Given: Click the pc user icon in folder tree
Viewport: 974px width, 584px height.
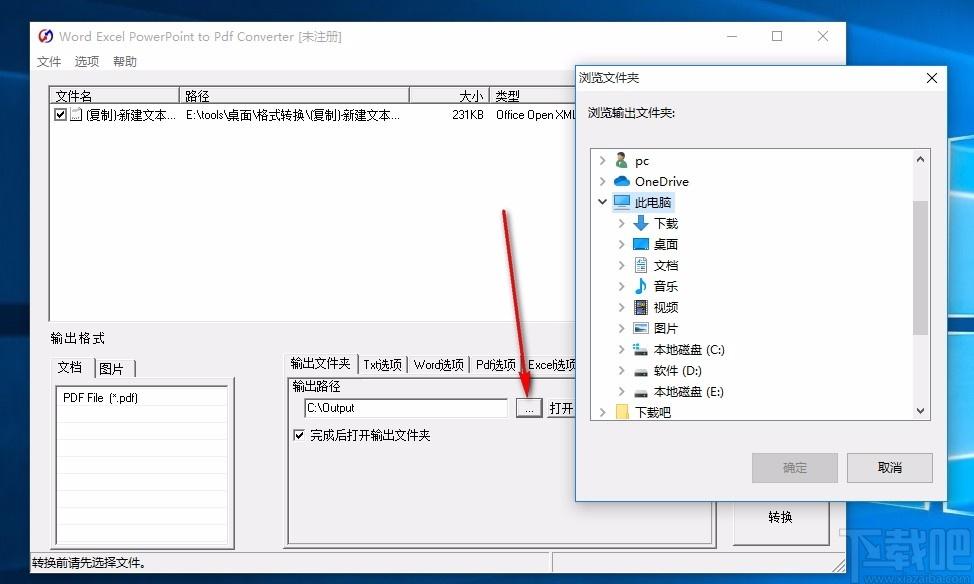Looking at the screenshot, I should (621, 160).
